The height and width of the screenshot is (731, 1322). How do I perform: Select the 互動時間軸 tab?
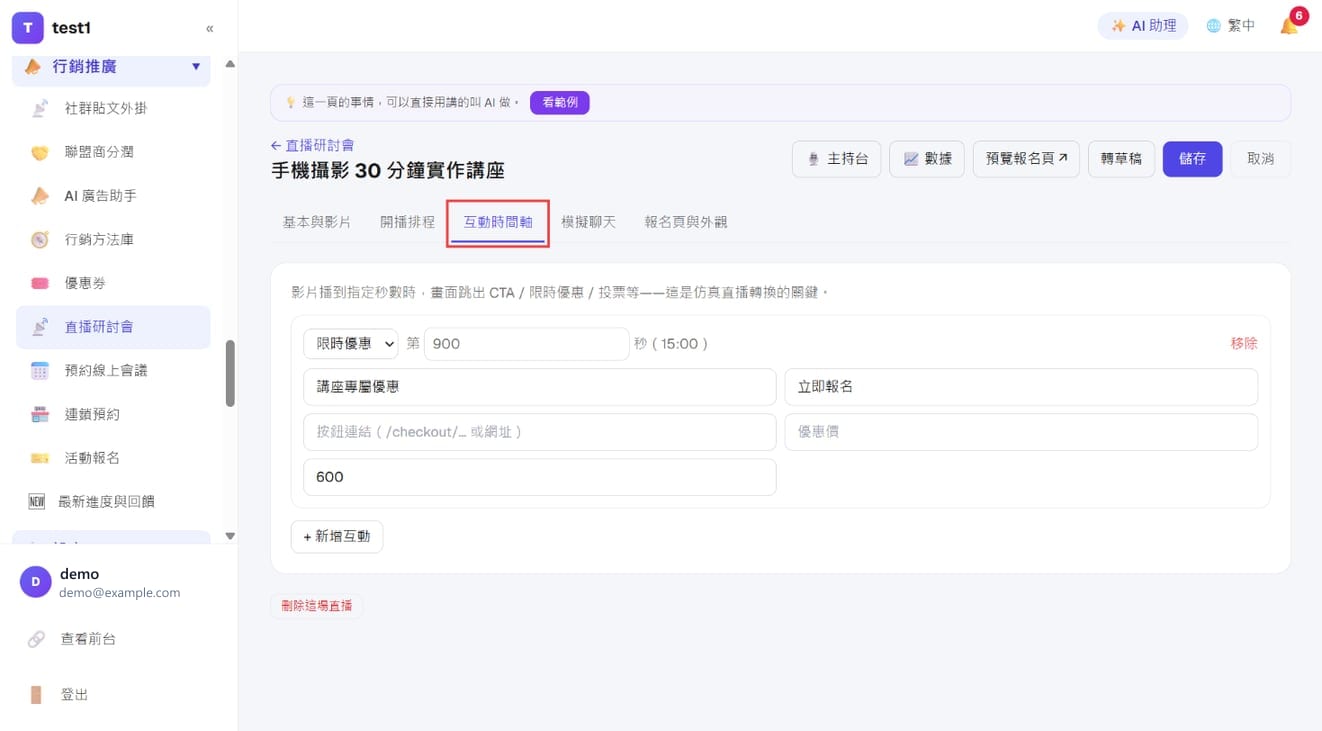498,222
